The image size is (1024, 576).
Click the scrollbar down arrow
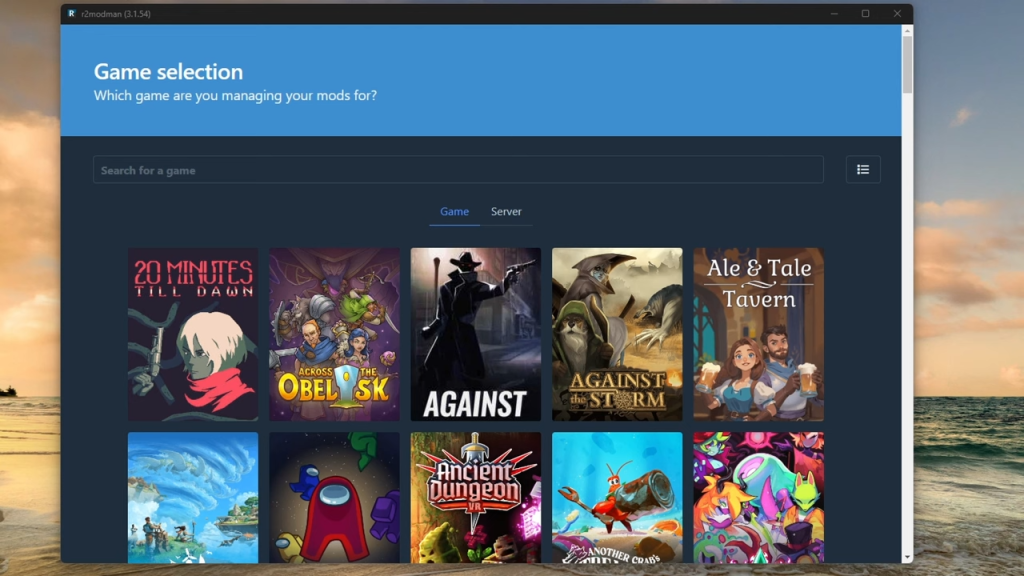[x=907, y=558]
